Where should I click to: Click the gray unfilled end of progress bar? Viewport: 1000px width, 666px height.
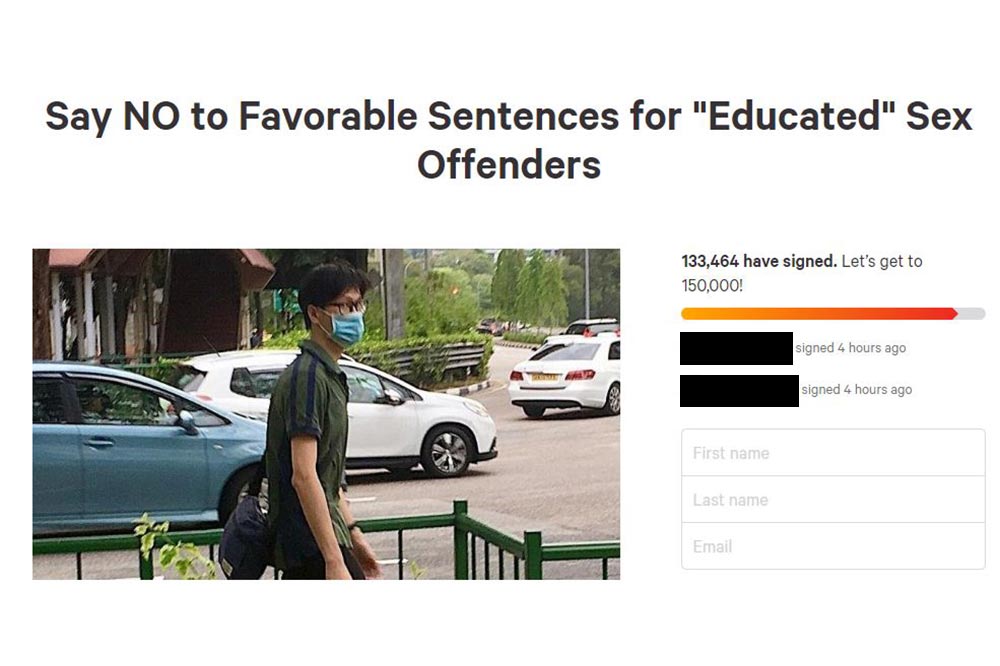point(972,314)
